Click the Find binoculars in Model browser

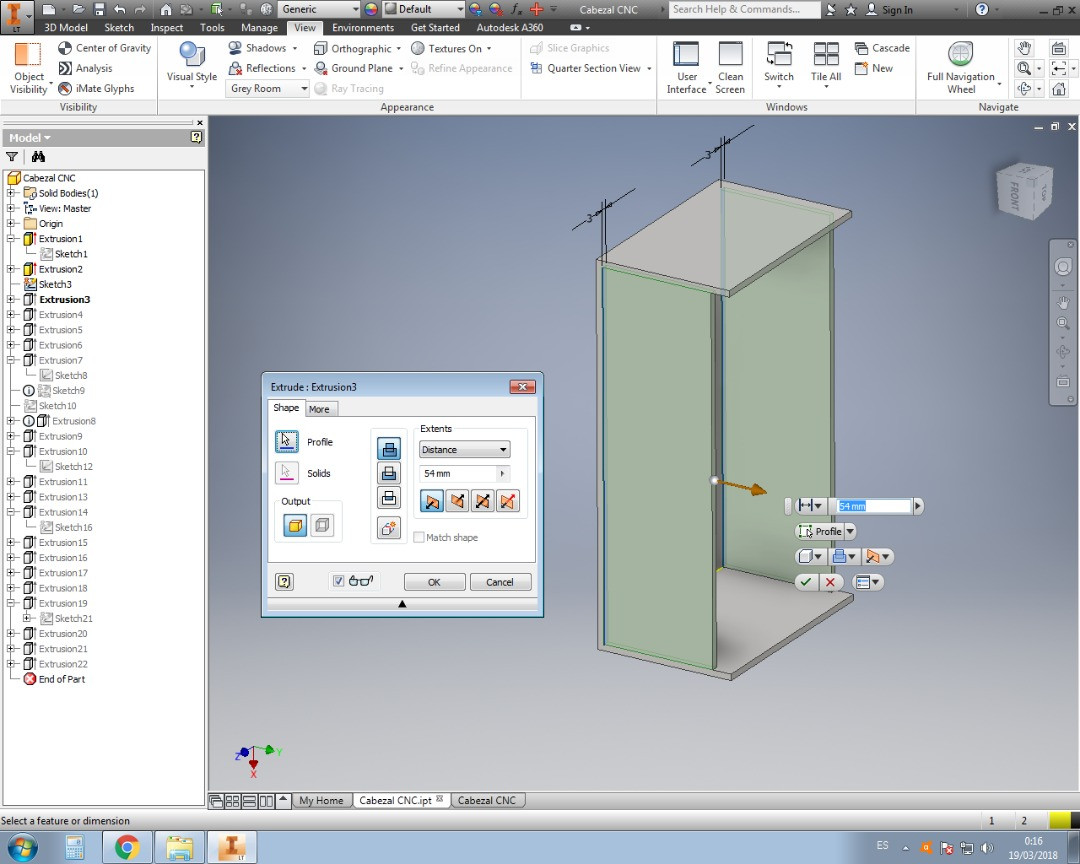(38, 157)
